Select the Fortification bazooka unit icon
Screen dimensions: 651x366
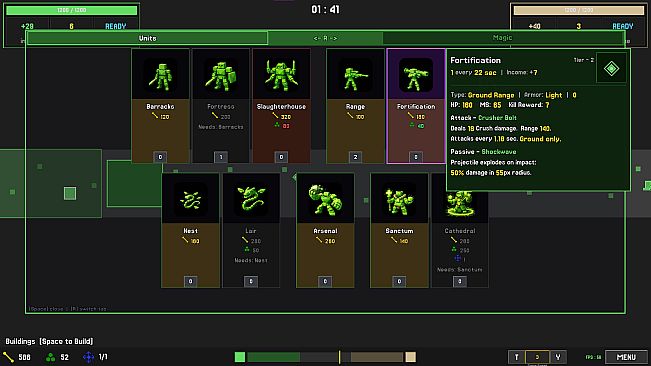coord(416,76)
